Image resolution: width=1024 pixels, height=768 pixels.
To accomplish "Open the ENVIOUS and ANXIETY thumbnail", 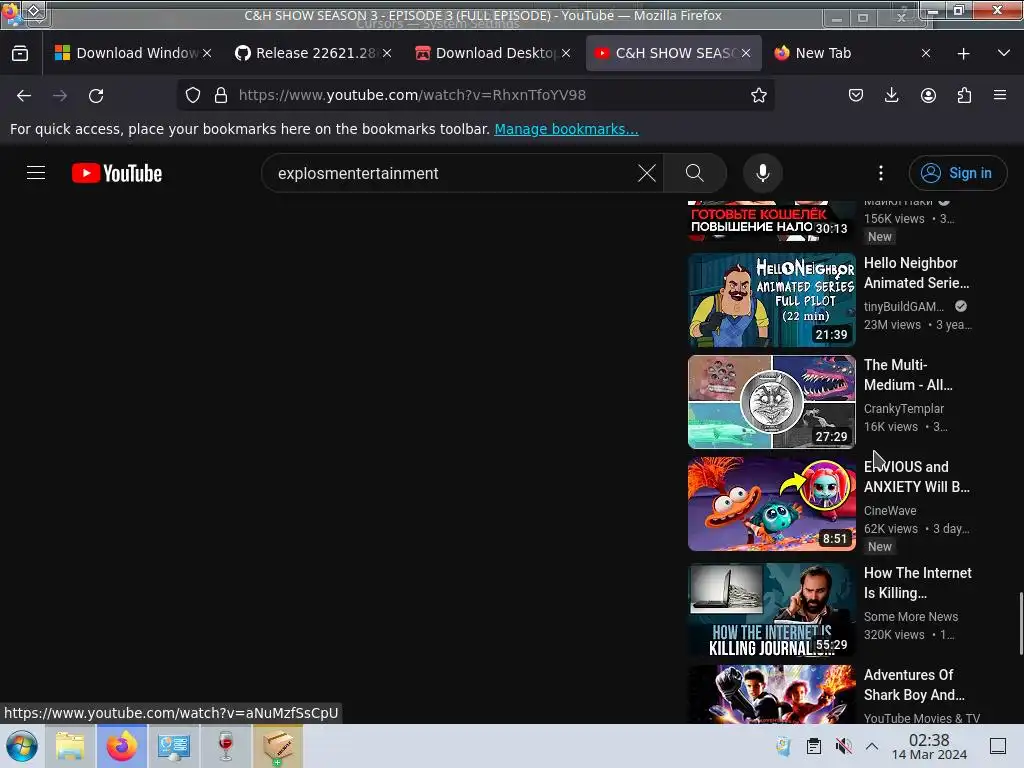I will (771, 504).
